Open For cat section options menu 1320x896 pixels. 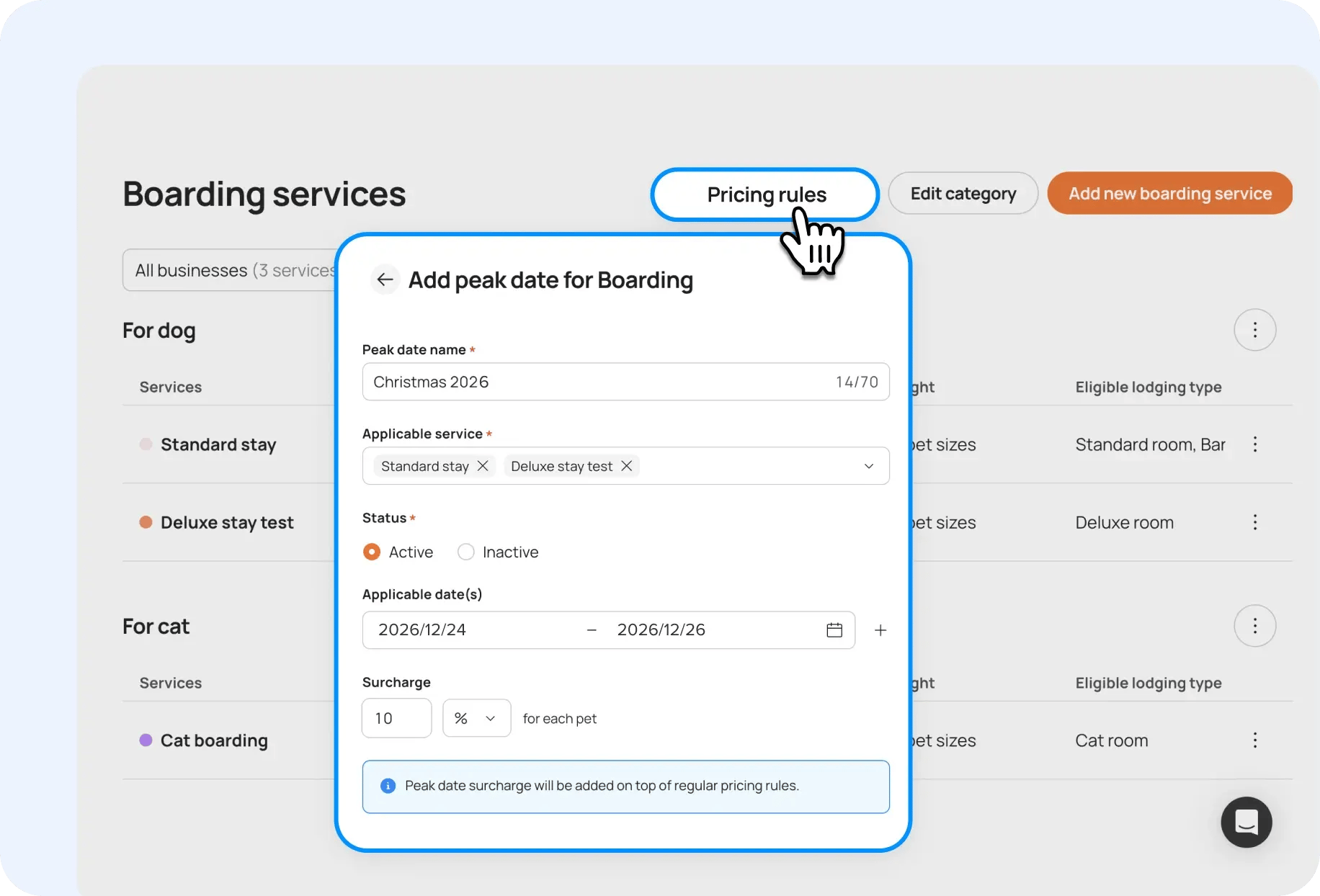tap(1255, 626)
